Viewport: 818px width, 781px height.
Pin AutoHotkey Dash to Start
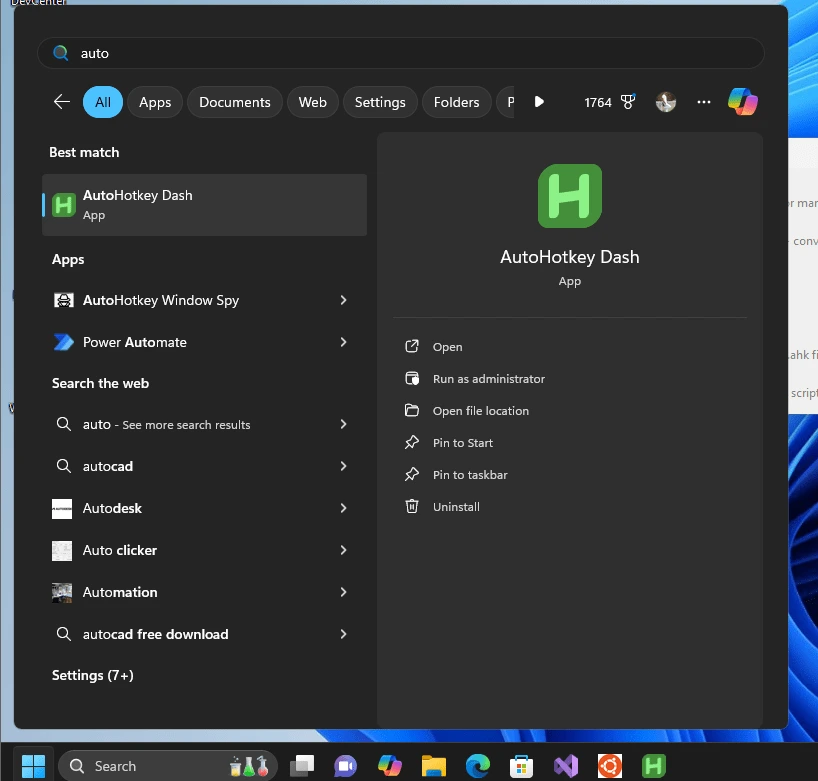click(463, 443)
